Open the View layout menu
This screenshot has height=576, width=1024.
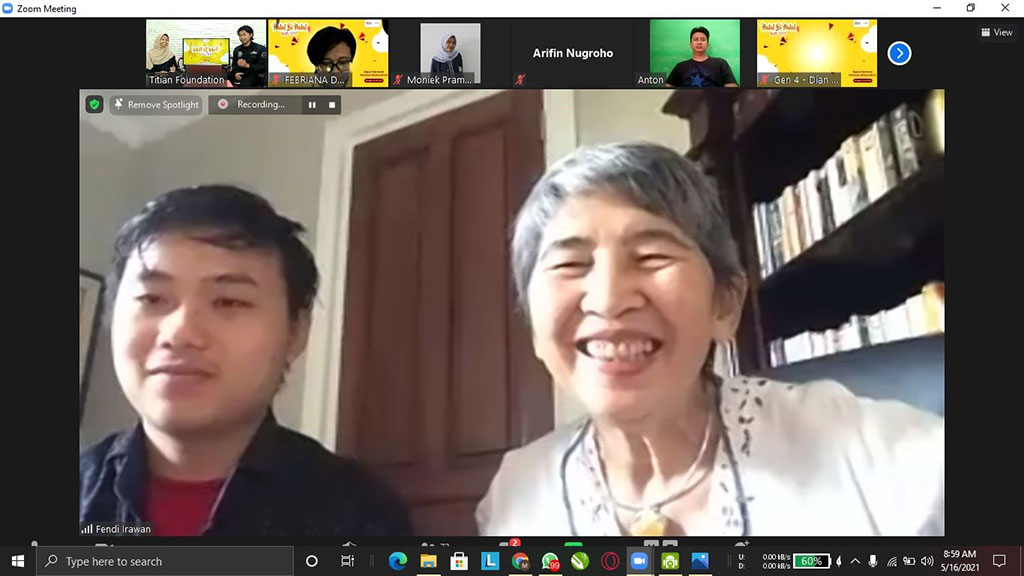pos(997,32)
